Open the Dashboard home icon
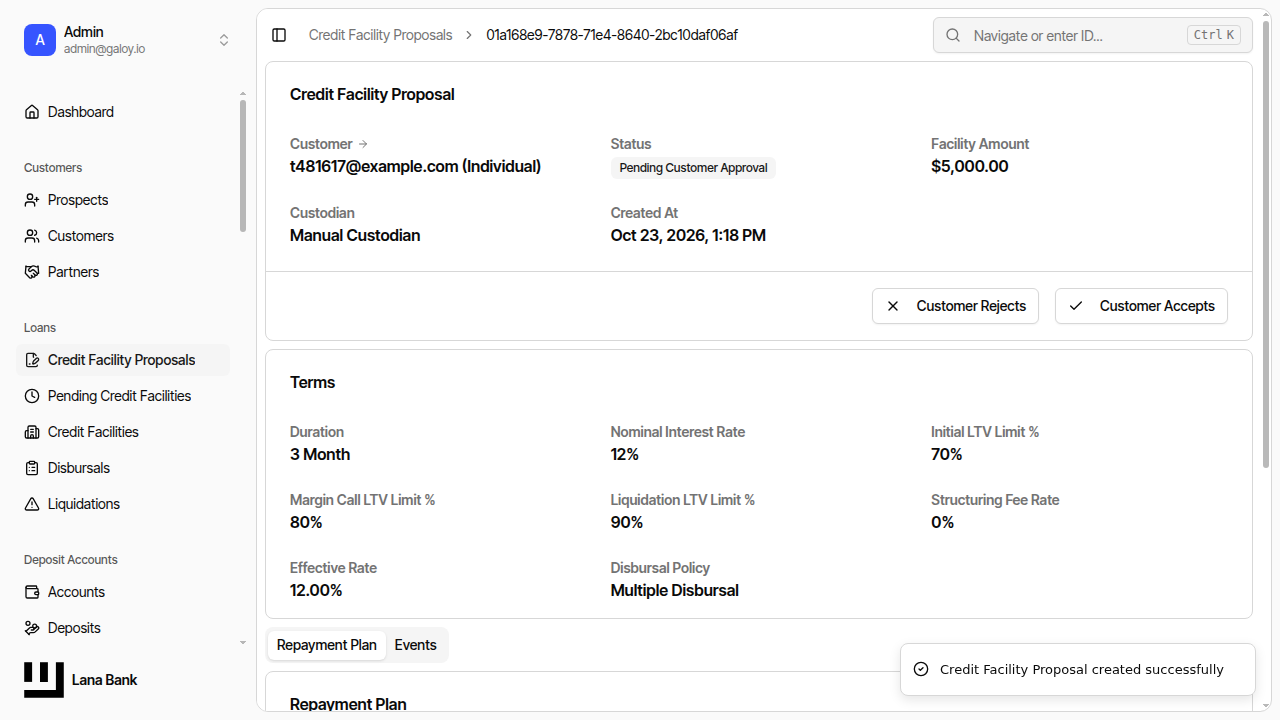 point(32,112)
